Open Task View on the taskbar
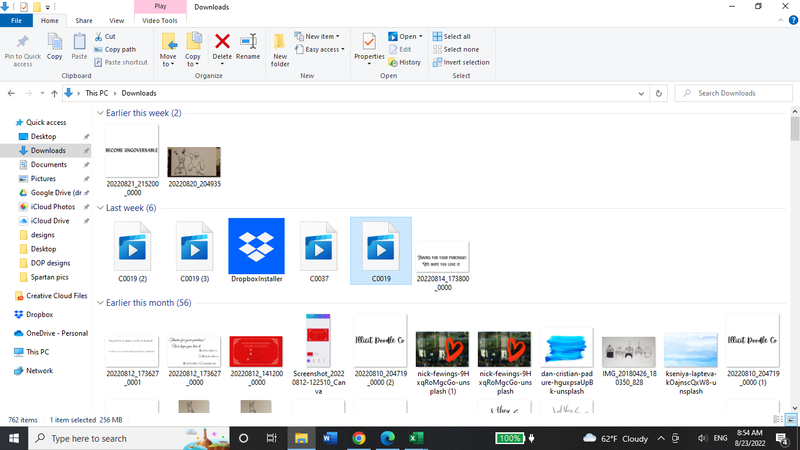The height and width of the screenshot is (450, 800). point(271,438)
